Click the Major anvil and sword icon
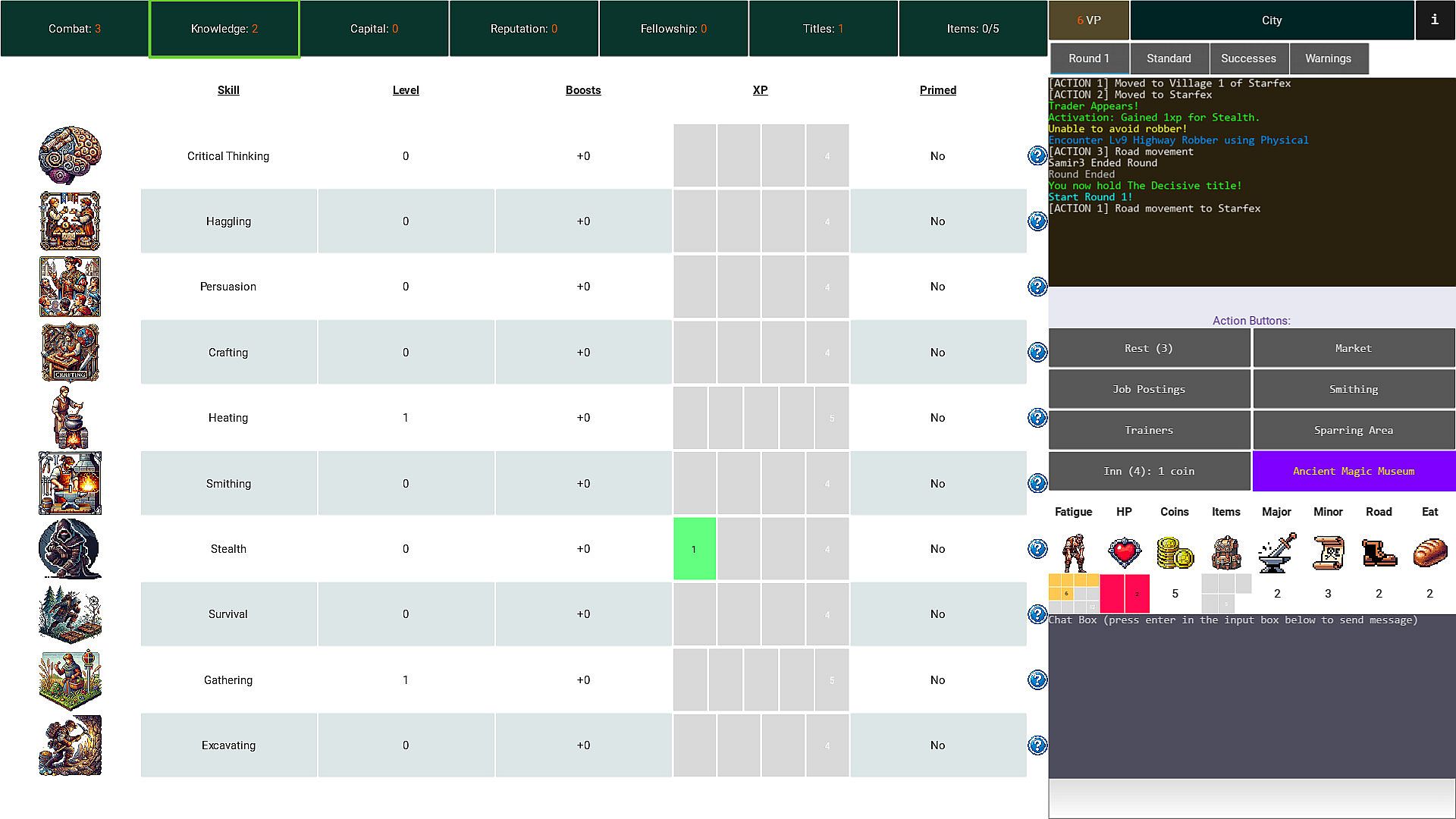This screenshot has width=1456, height=819. tap(1276, 553)
